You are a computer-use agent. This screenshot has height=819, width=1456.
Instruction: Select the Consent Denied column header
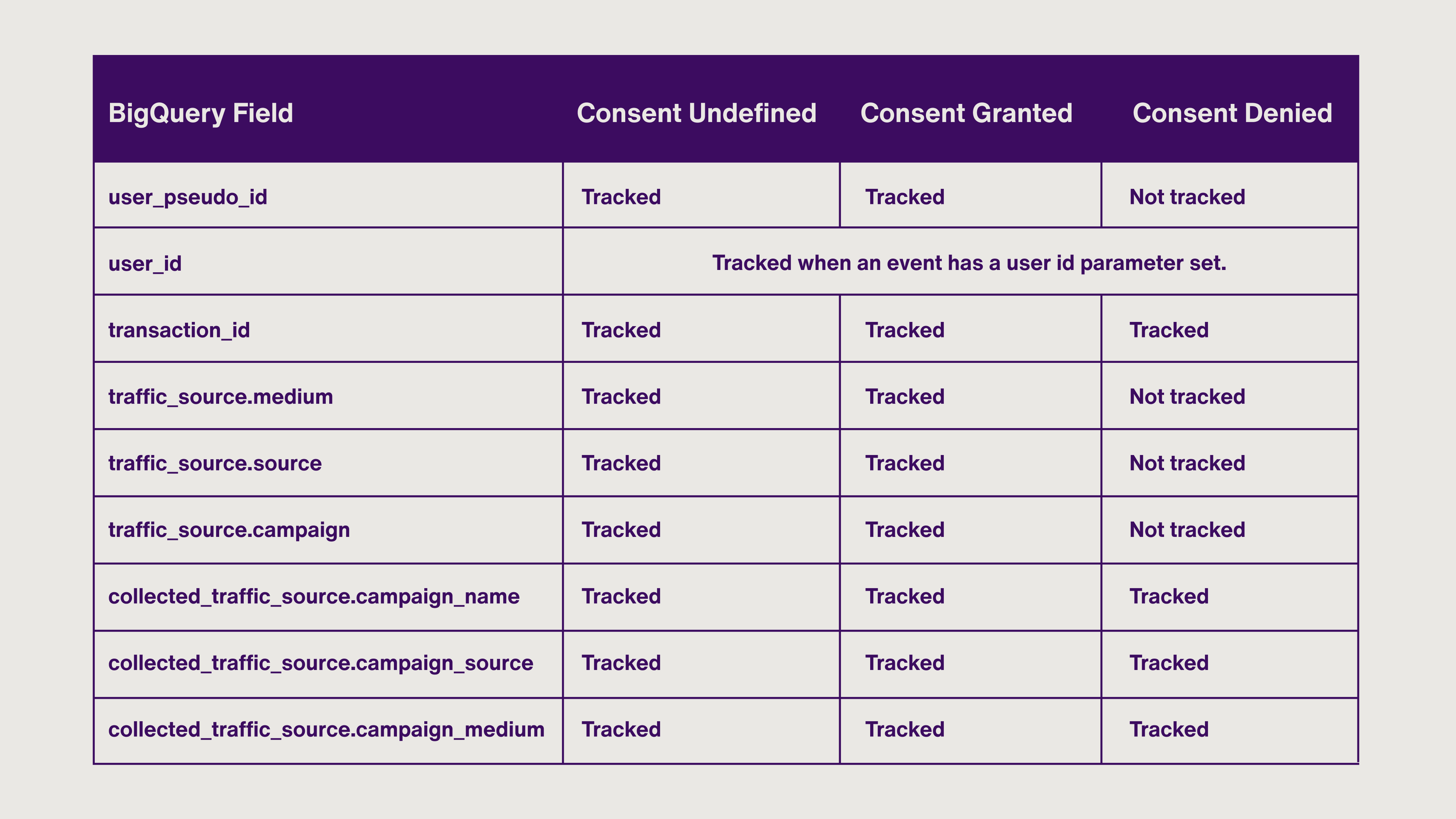tap(1232, 113)
